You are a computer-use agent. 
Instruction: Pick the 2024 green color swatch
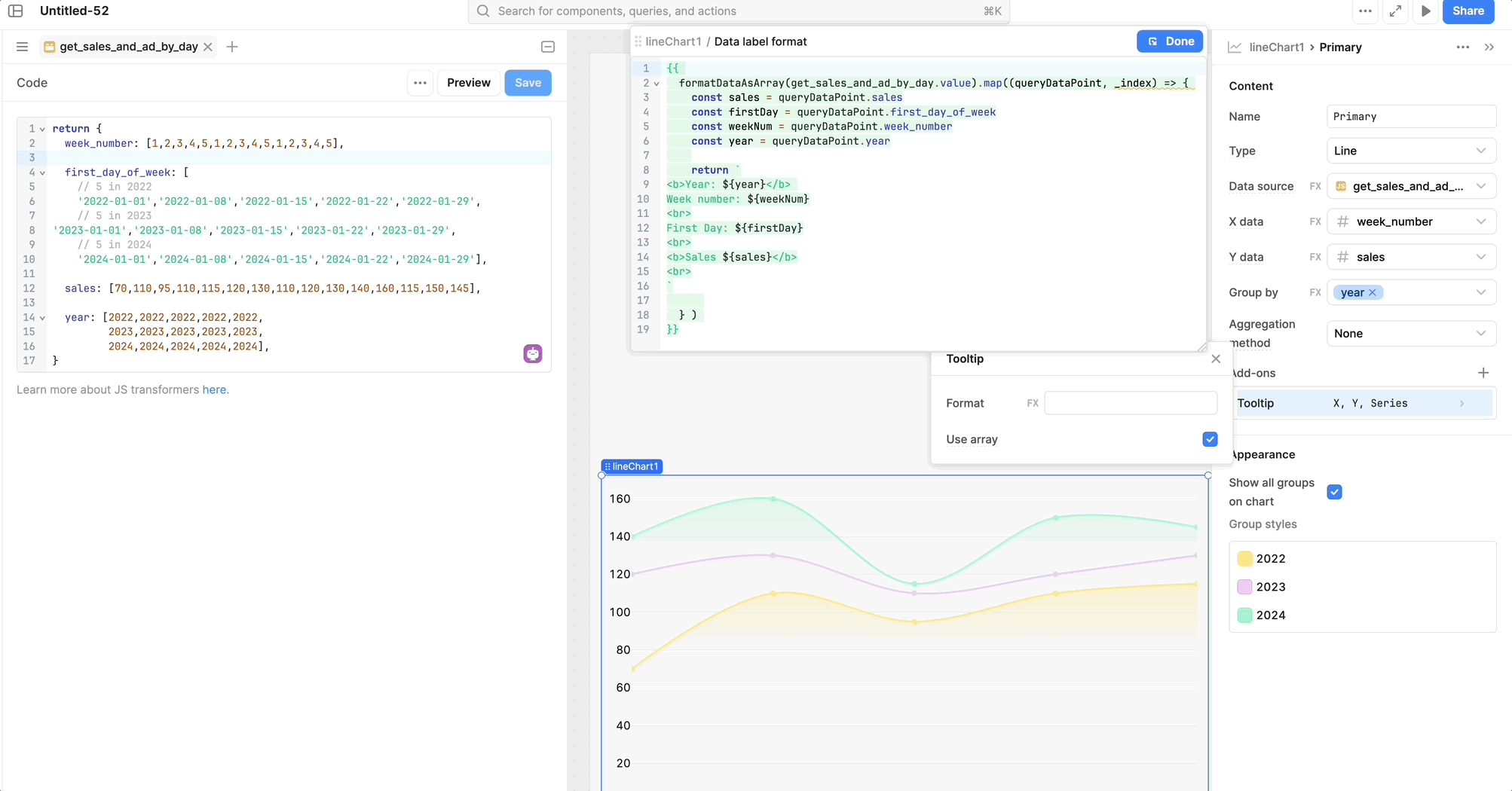tap(1244, 615)
